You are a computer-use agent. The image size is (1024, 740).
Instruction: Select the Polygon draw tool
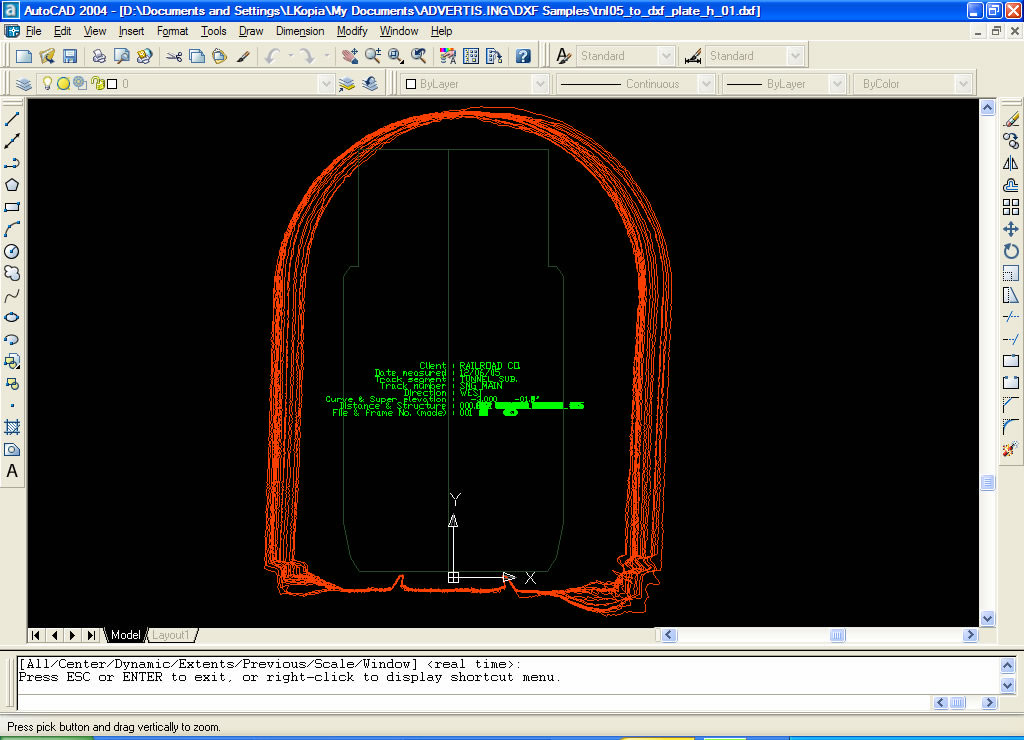click(12, 185)
